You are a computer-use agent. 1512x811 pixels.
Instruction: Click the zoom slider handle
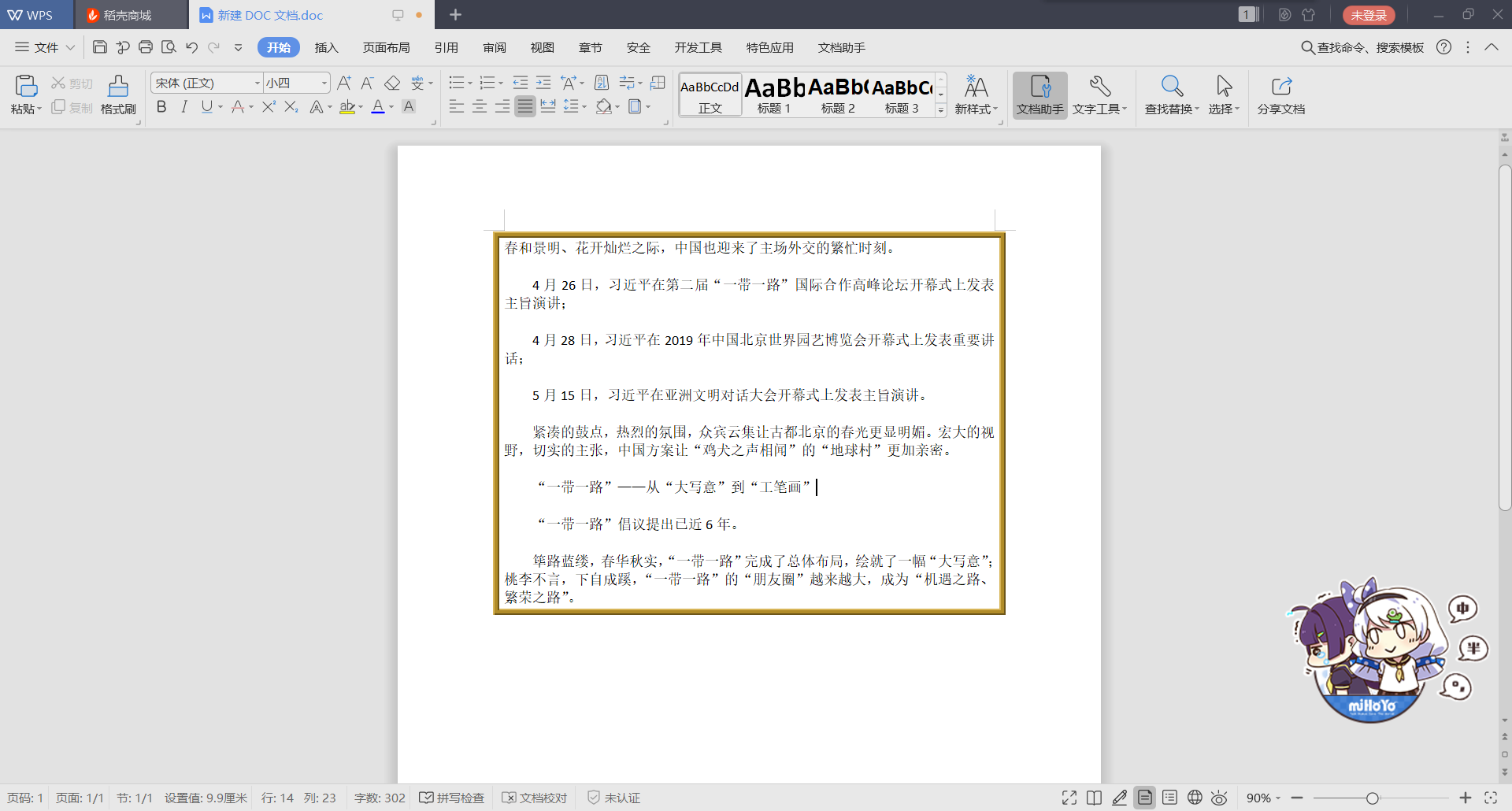[1373, 798]
